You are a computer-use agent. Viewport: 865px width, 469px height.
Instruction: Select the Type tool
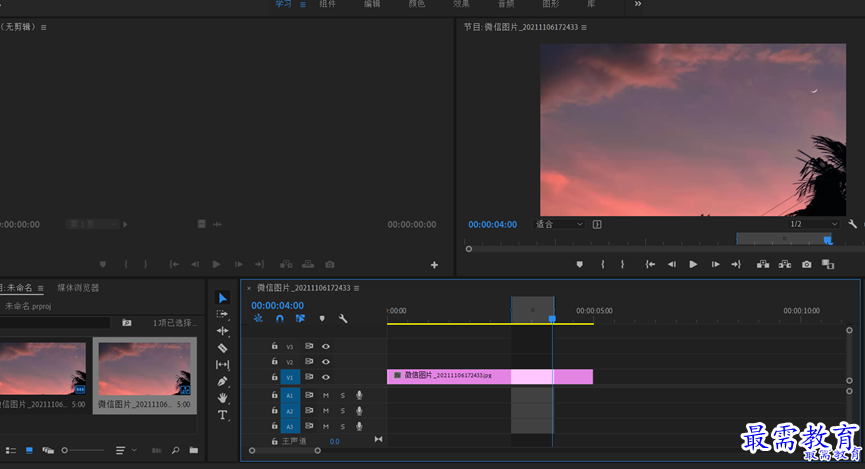tap(222, 415)
